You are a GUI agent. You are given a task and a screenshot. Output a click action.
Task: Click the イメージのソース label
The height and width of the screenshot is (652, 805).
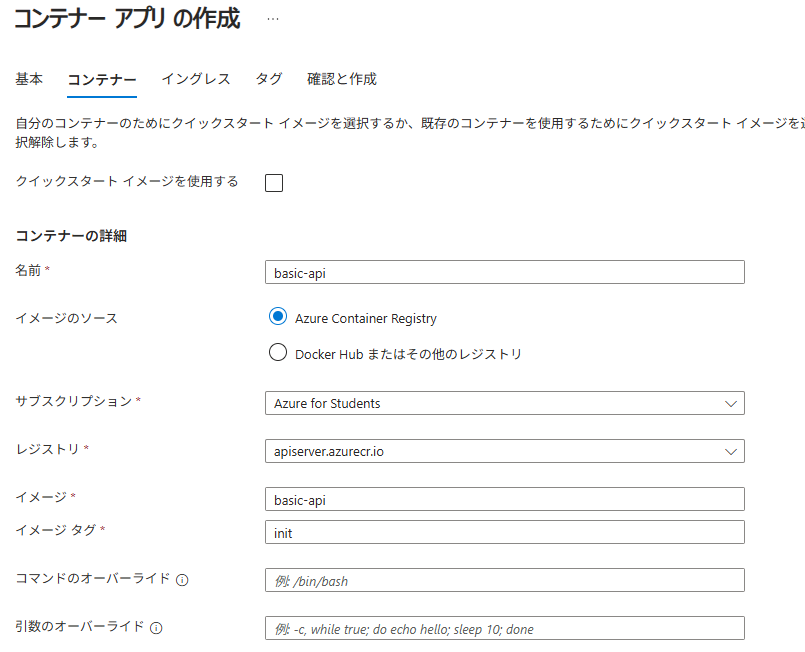click(66, 318)
